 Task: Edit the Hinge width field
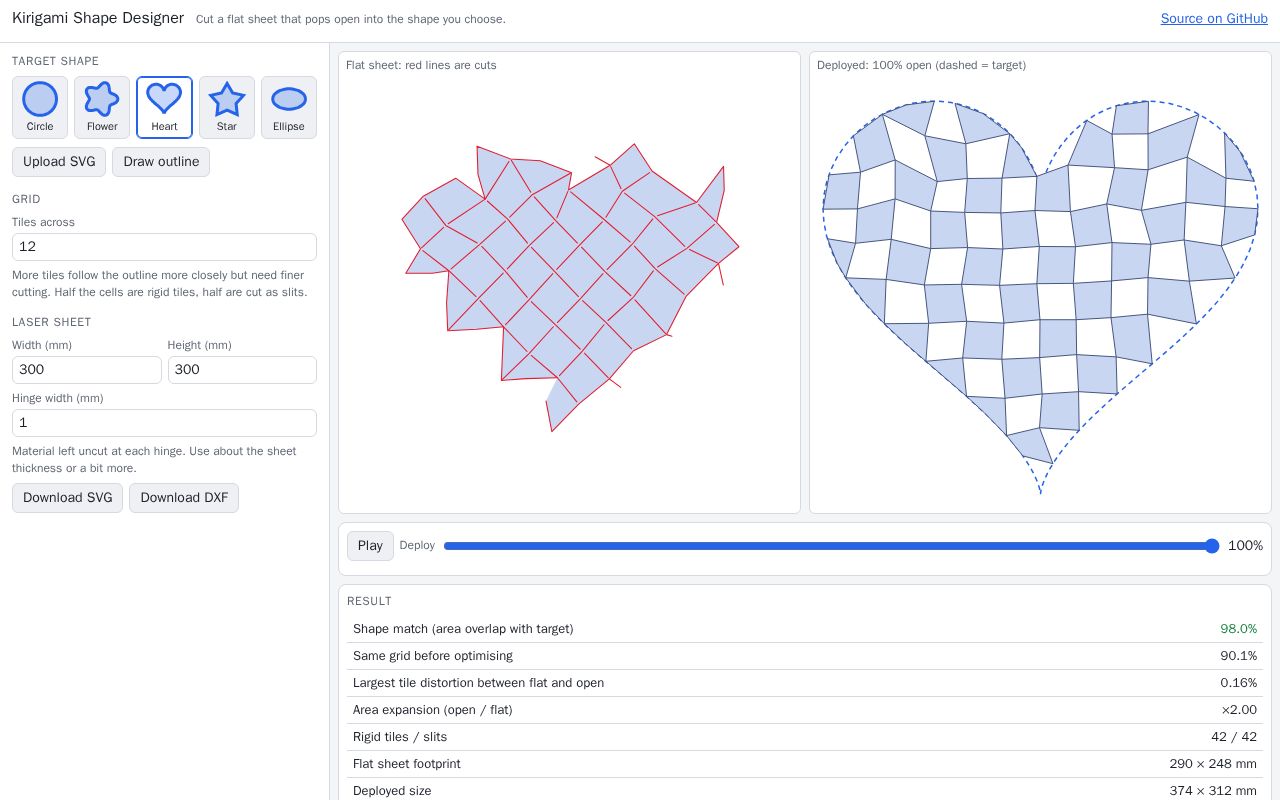tap(164, 423)
